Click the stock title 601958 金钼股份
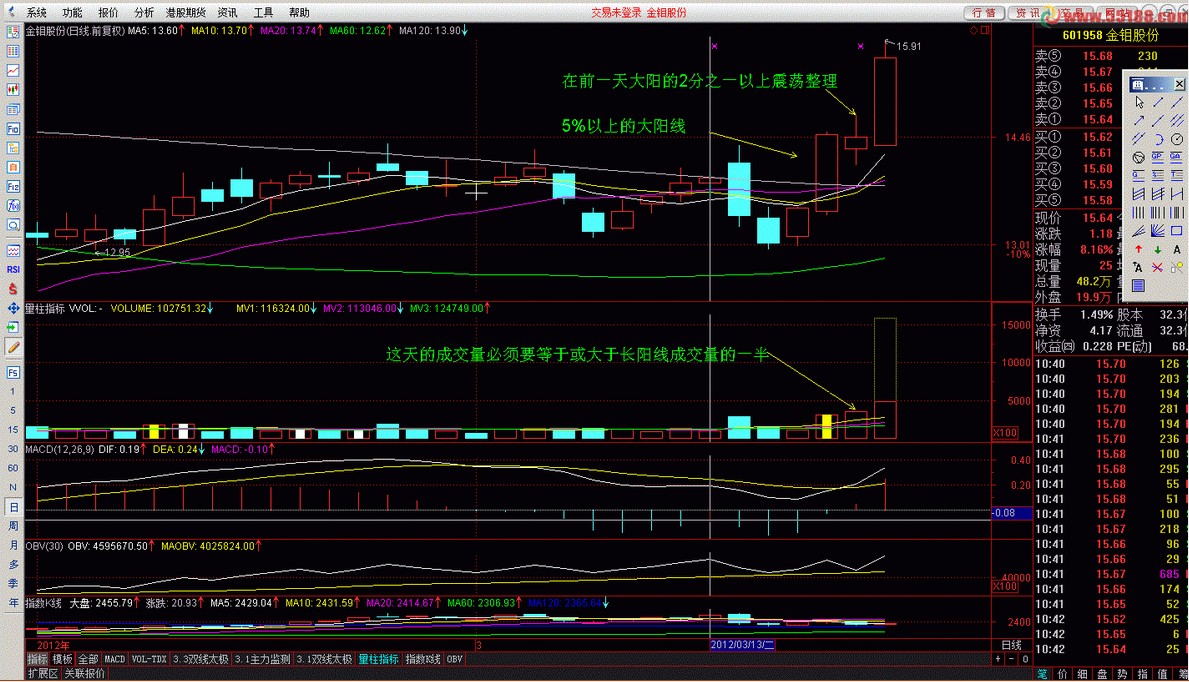 1110,35
